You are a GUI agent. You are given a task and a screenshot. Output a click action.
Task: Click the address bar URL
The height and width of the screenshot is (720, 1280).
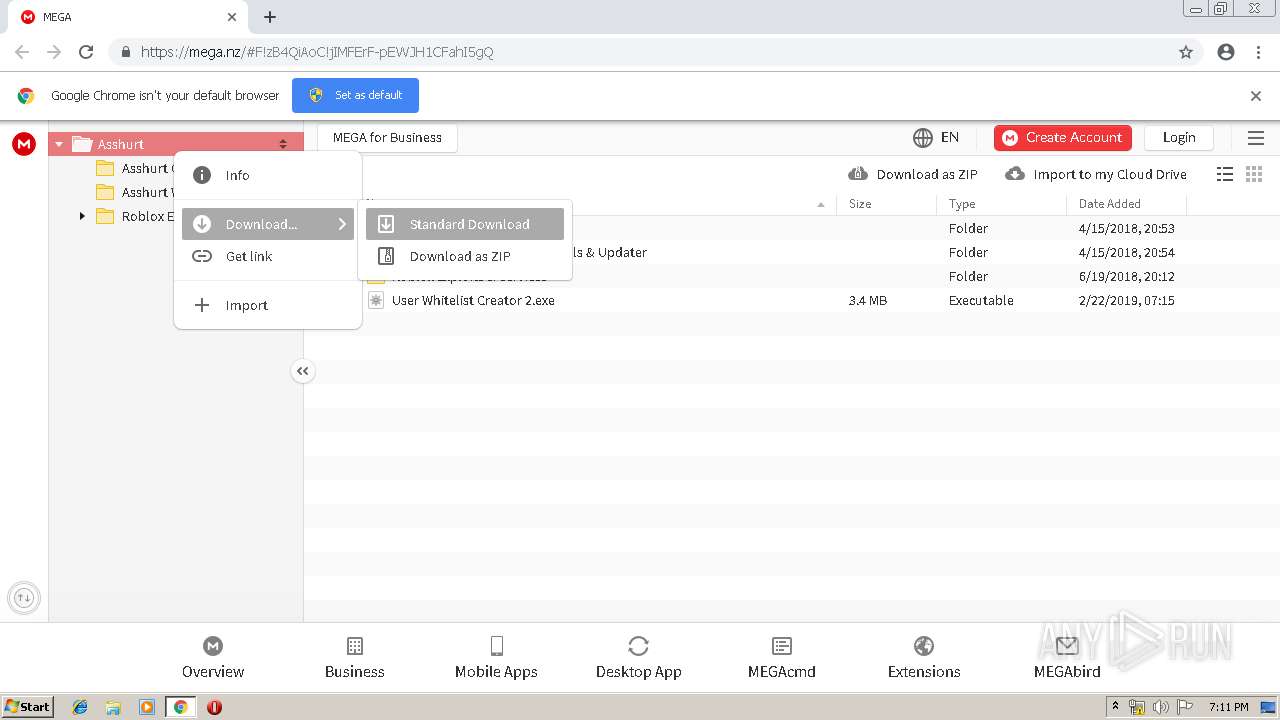[x=317, y=52]
